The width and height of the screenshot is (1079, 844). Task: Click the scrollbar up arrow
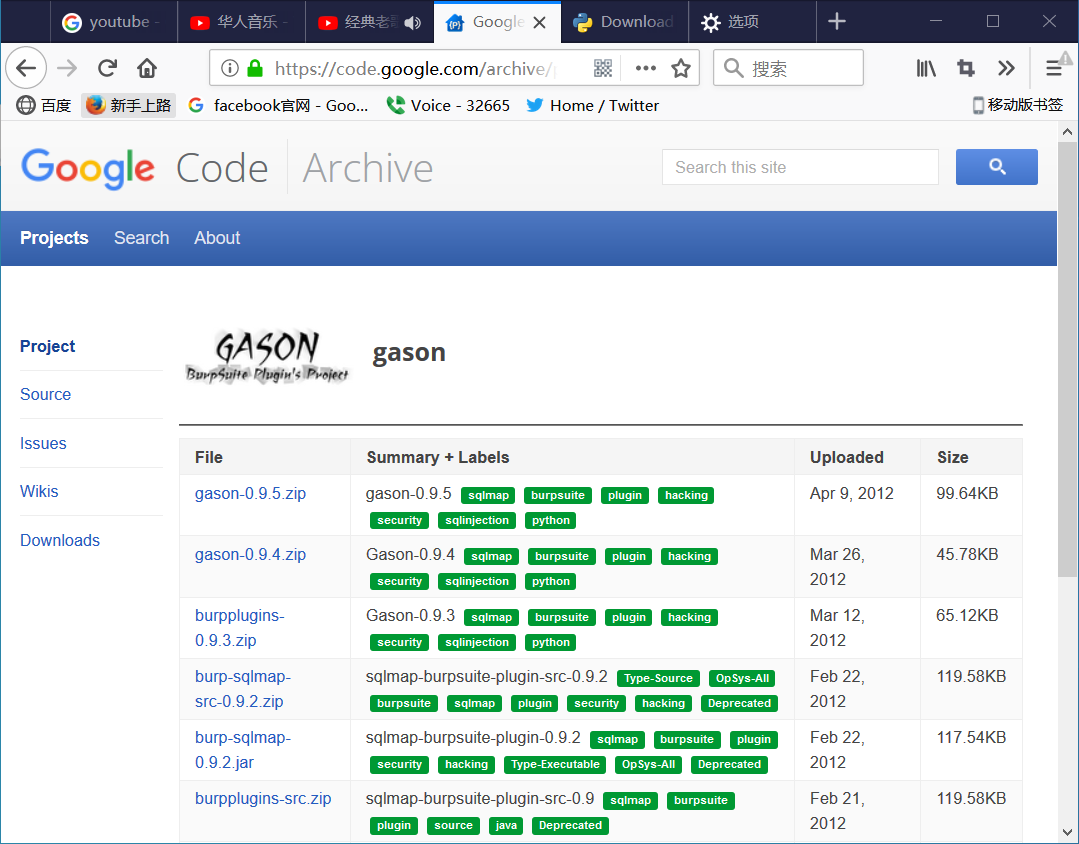[1067, 131]
